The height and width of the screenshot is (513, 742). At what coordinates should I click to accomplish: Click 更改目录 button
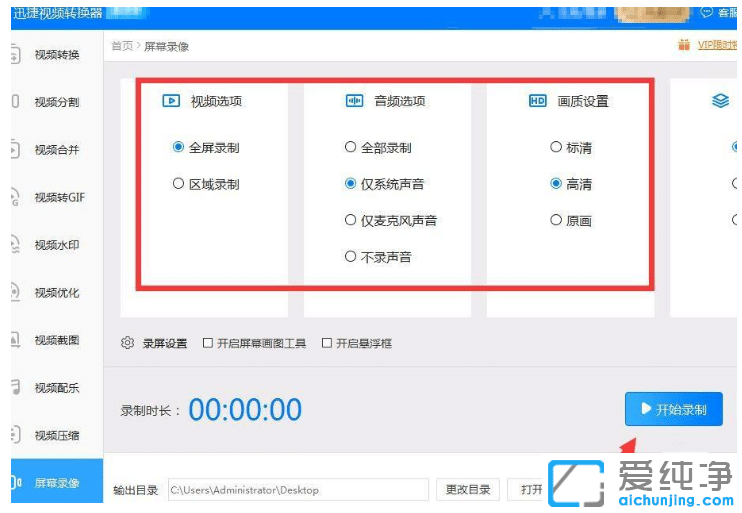coord(468,489)
